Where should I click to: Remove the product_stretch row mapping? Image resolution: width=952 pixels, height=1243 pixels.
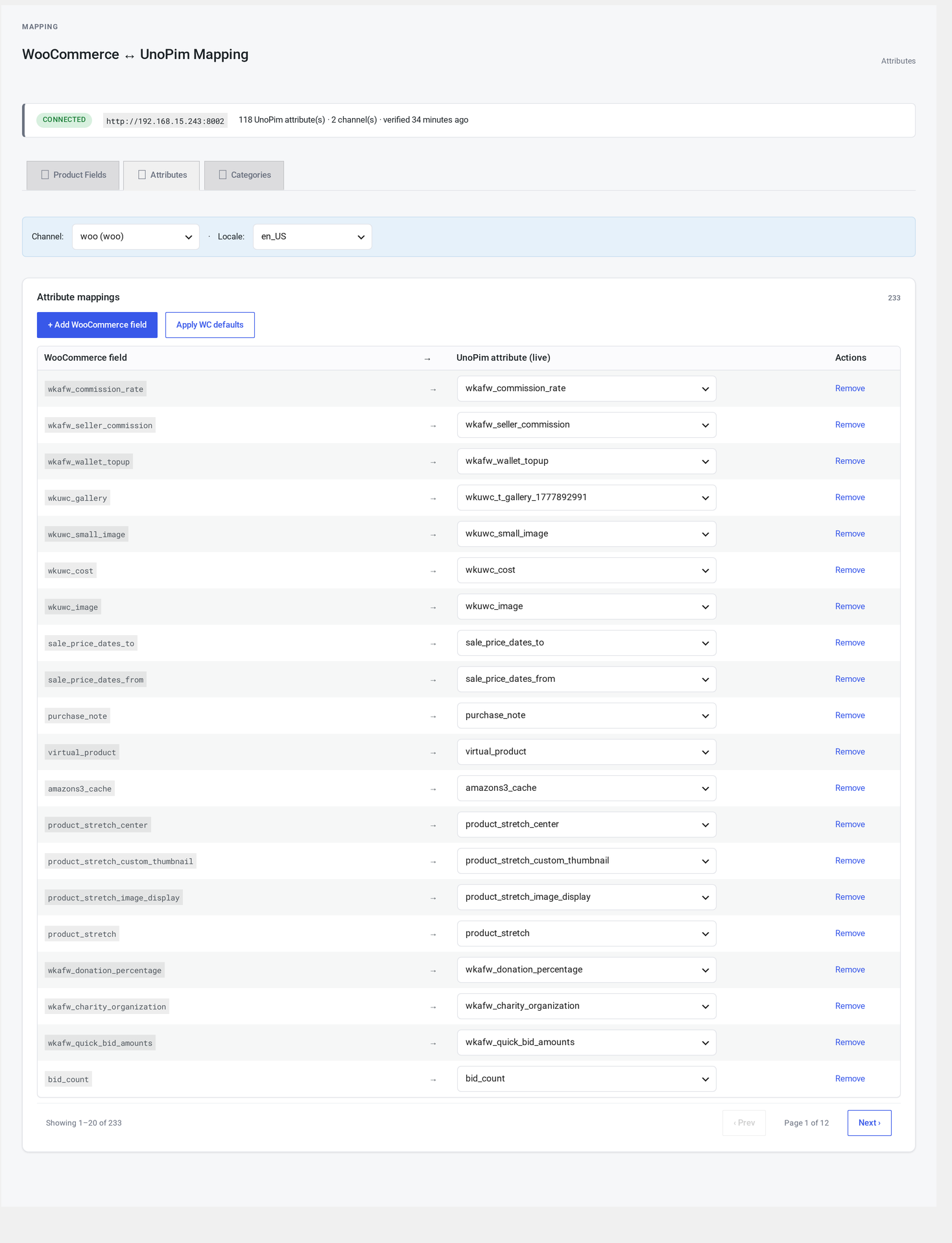click(850, 934)
